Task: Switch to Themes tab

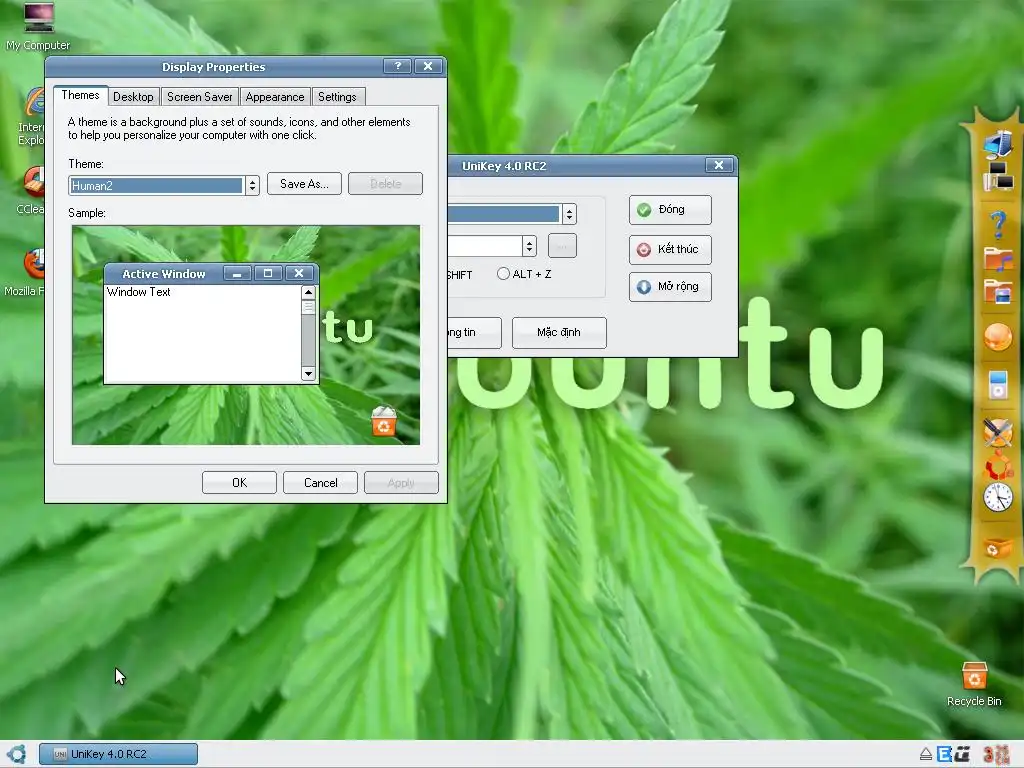Action: click(80, 95)
